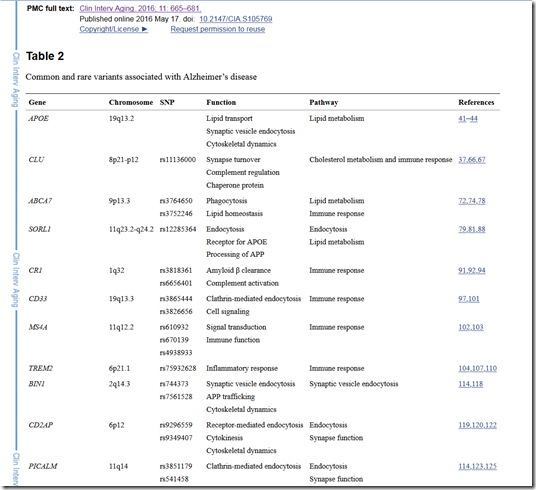Select the APOE gene name

[38, 118]
